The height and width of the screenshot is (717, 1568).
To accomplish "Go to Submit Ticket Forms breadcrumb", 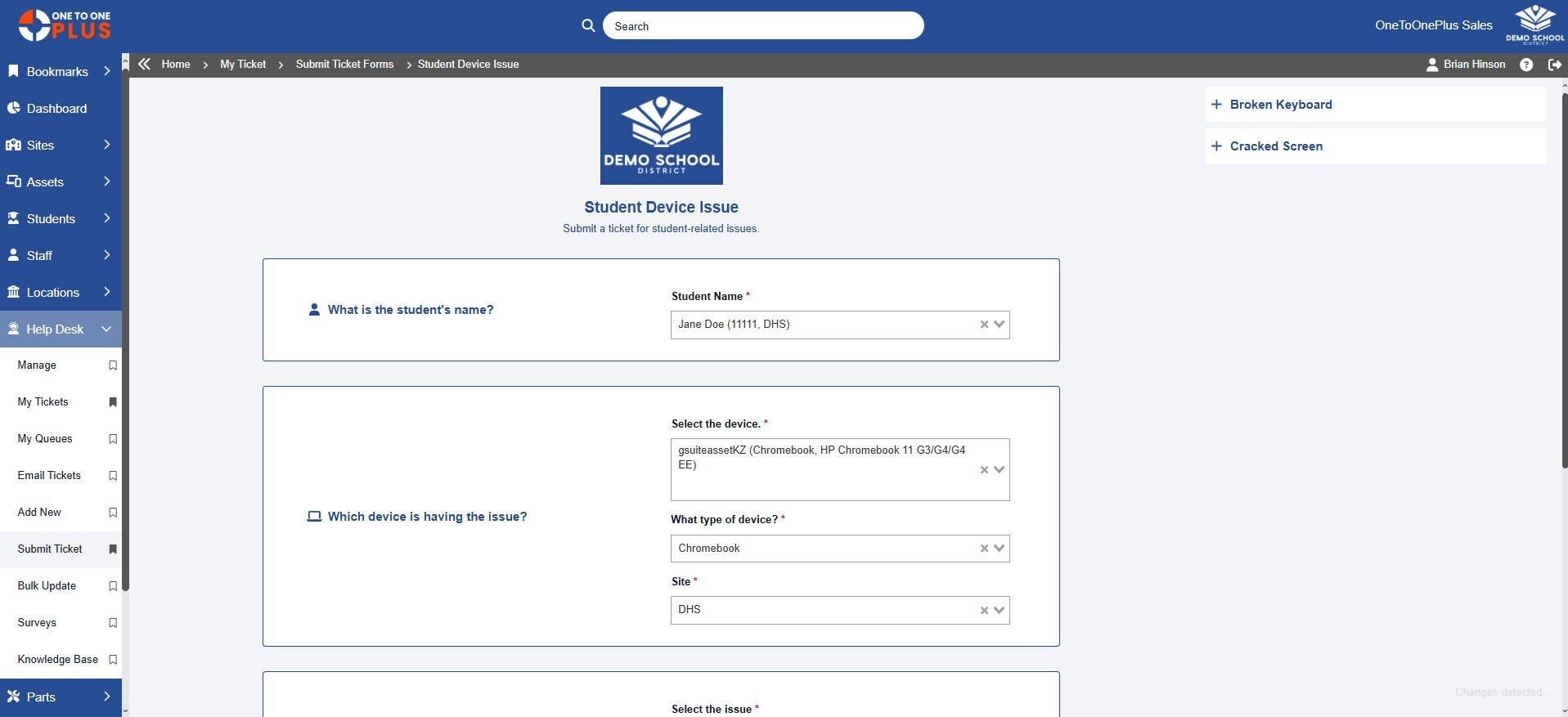I will (x=344, y=65).
